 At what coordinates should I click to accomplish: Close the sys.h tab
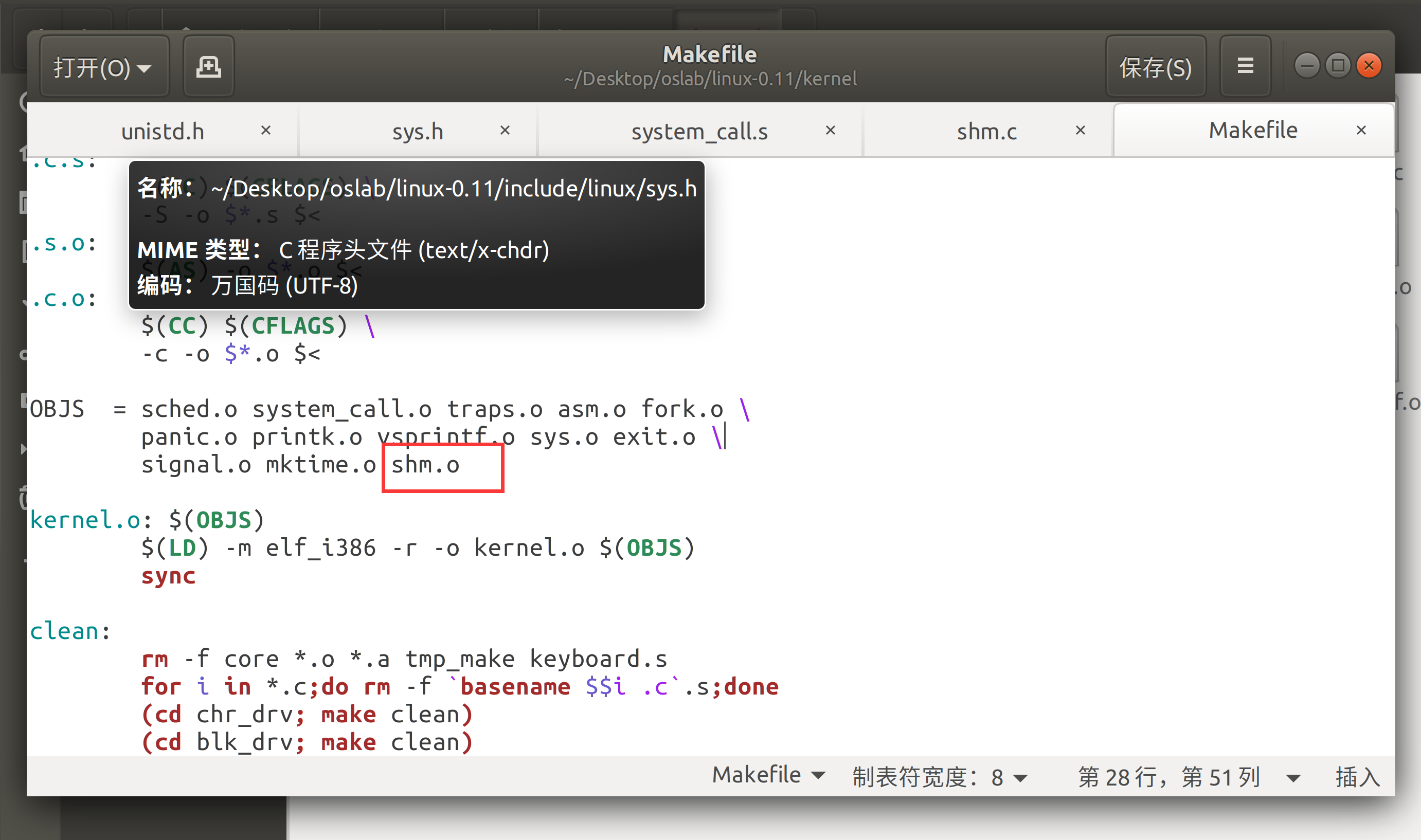click(505, 131)
